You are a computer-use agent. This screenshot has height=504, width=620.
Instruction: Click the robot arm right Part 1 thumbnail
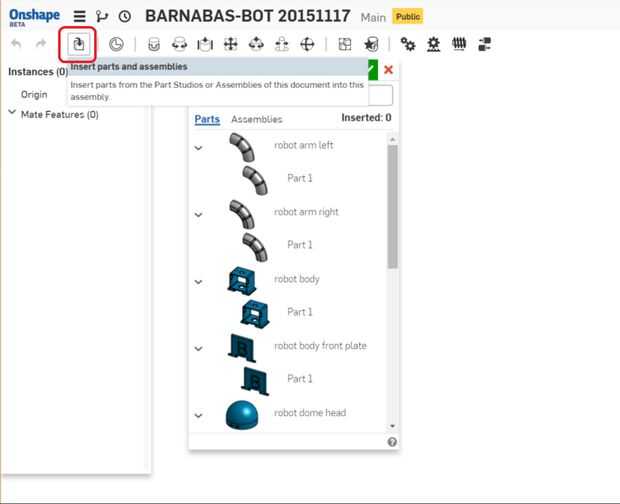(255, 247)
